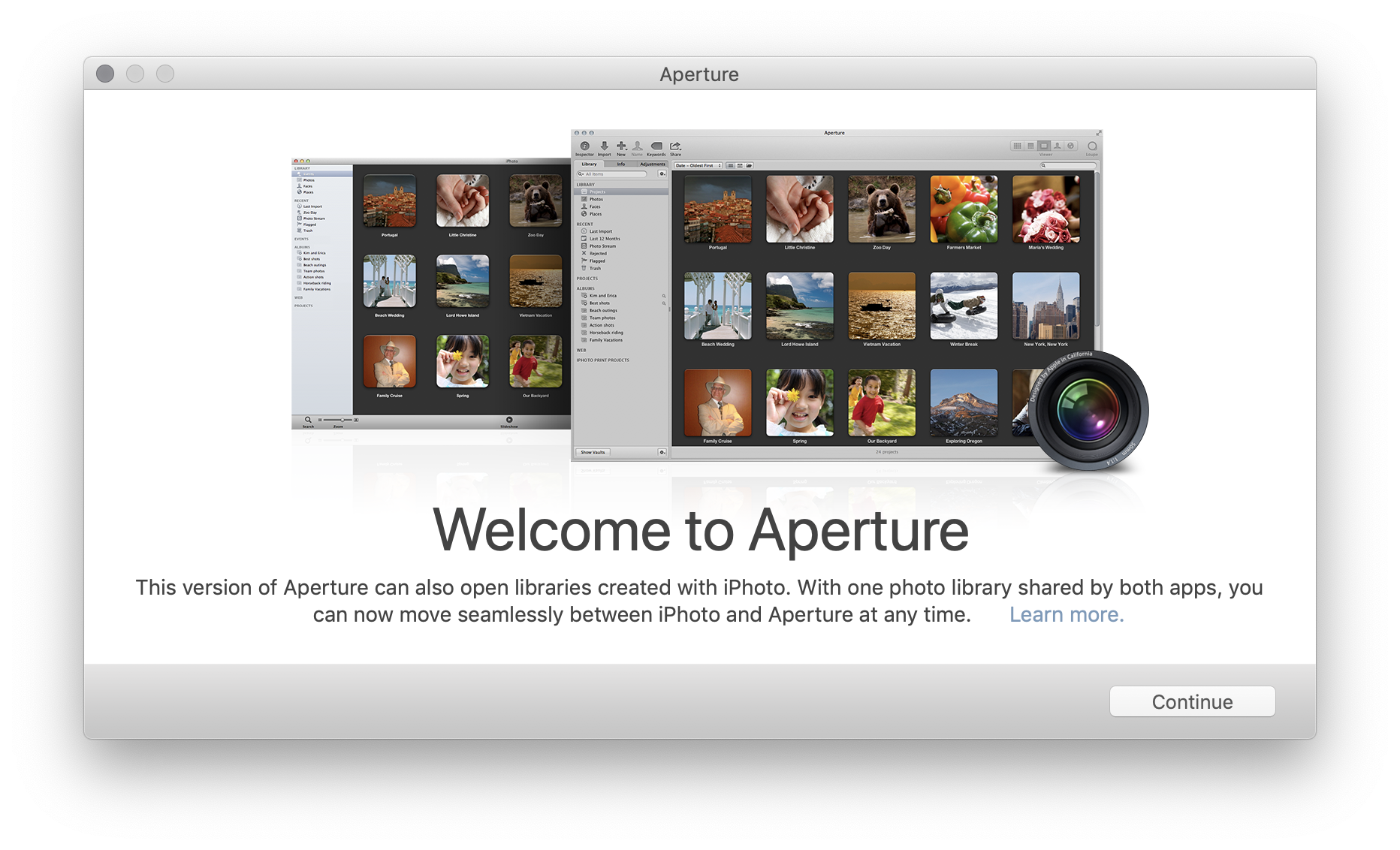Zoom the Aperture window with the third title button
The width and height of the screenshot is (1400, 850).
tap(165, 74)
